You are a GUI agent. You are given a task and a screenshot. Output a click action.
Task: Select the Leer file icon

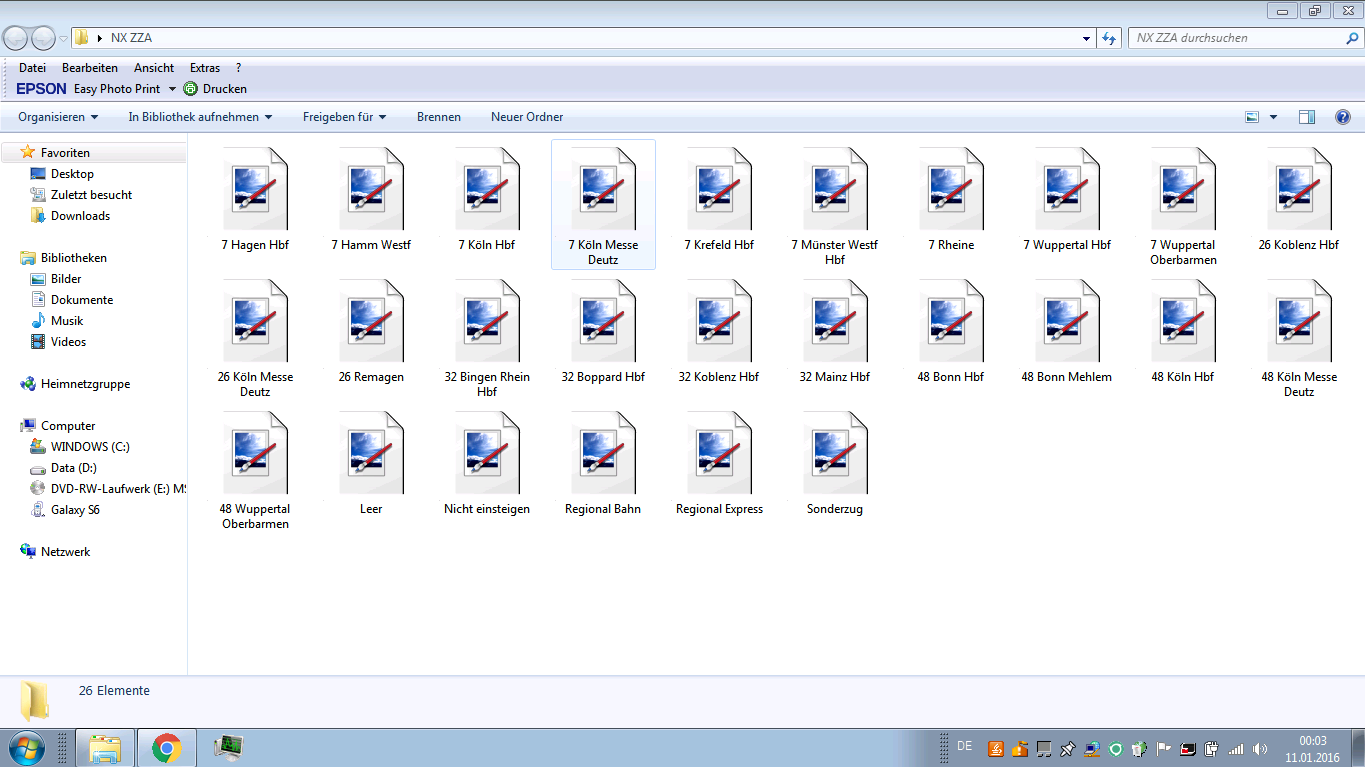[x=371, y=453]
